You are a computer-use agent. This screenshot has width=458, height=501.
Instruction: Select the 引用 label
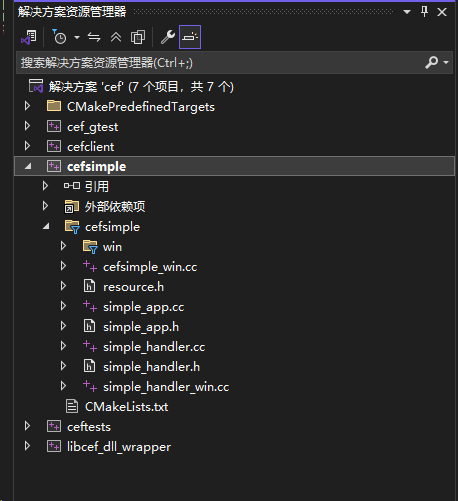[x=97, y=187]
